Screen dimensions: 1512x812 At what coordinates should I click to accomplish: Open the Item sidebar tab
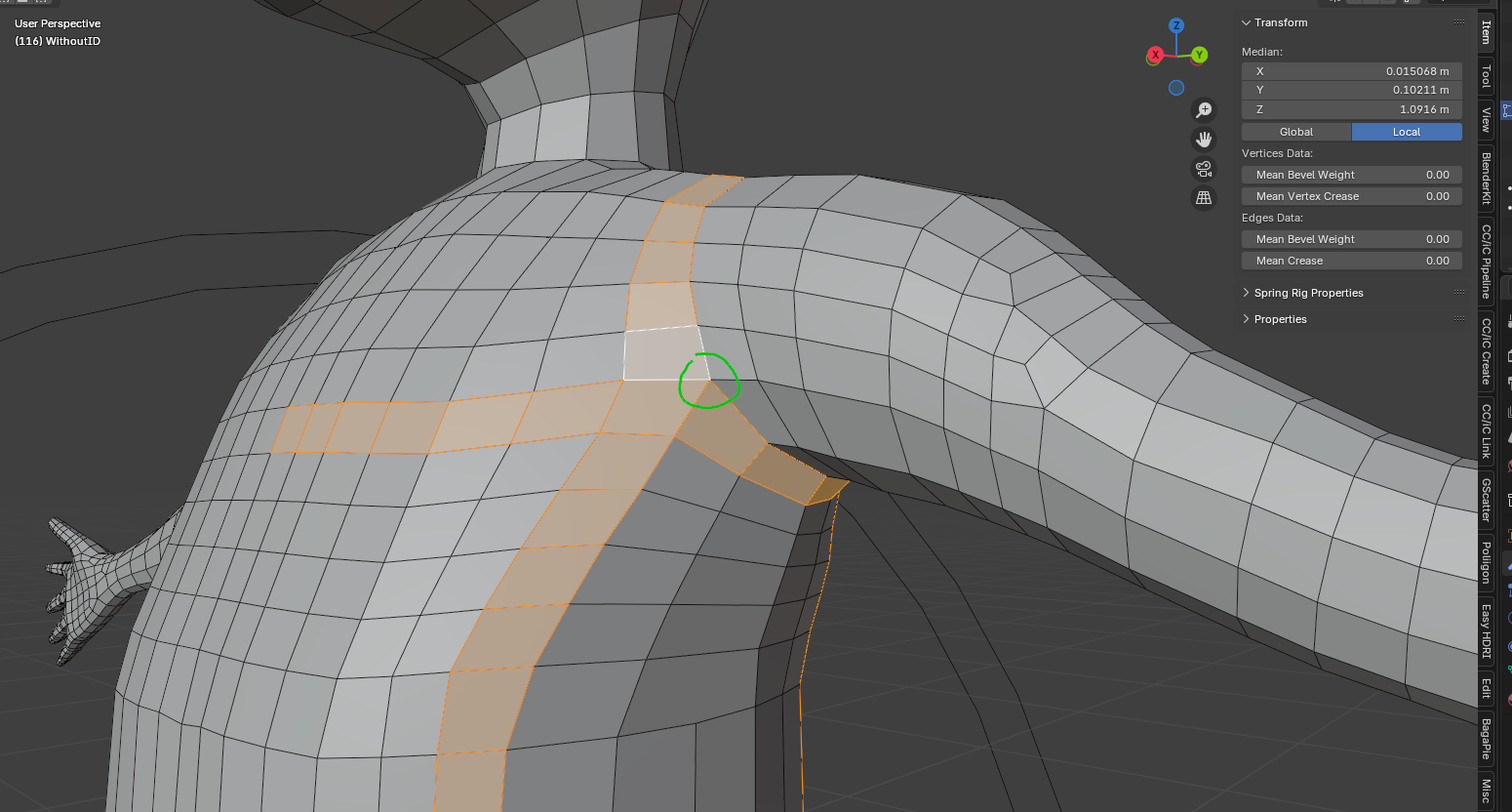[1486, 31]
